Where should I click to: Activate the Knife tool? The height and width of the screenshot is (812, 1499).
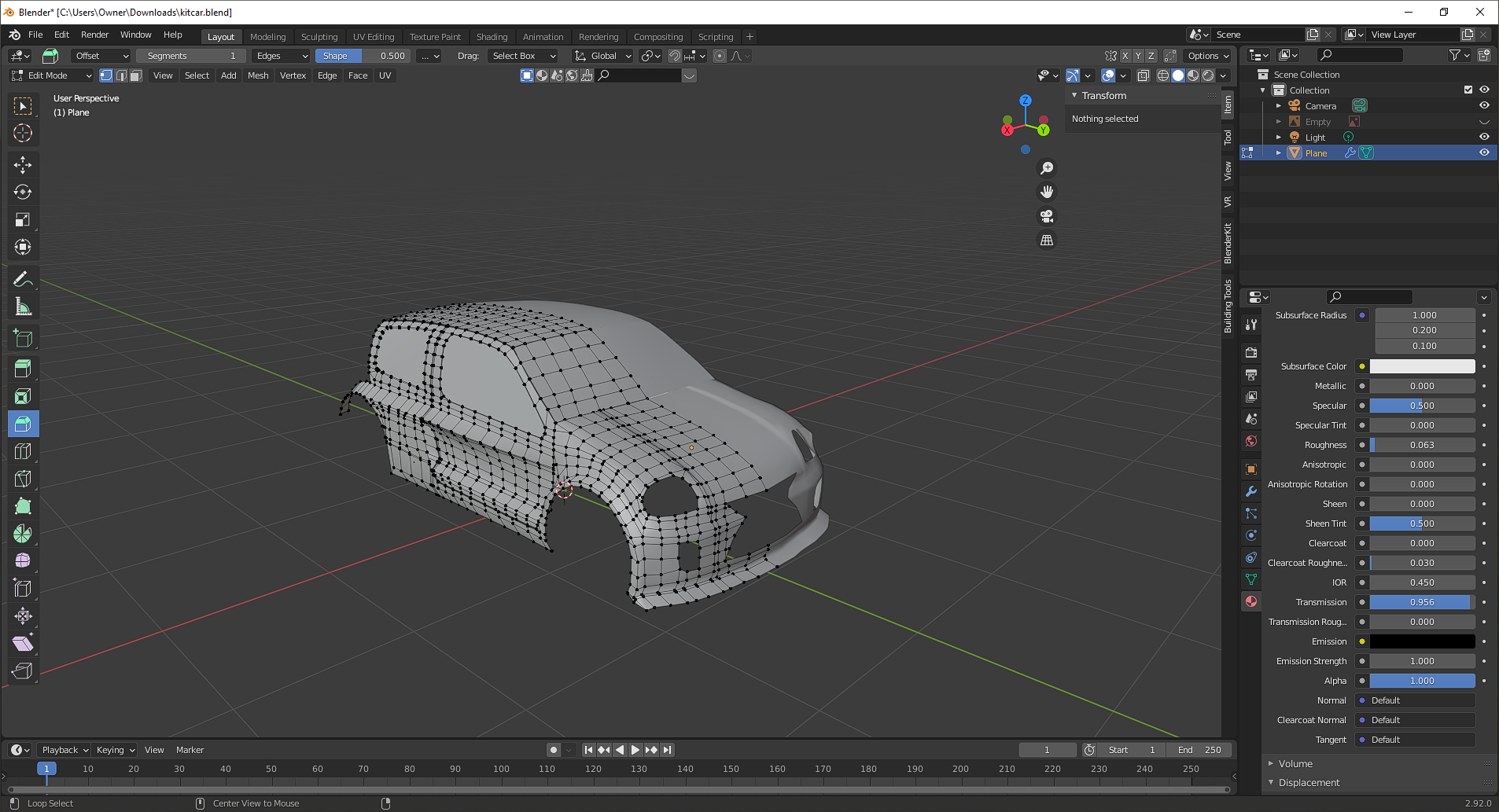23,479
